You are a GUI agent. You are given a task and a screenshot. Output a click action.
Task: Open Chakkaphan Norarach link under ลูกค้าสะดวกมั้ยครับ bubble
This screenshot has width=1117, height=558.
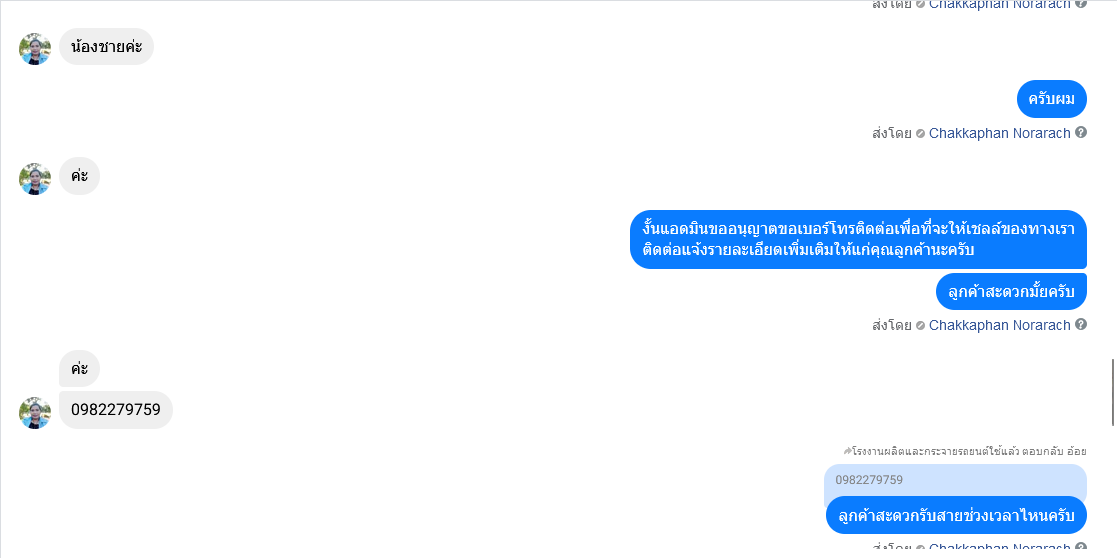999,325
